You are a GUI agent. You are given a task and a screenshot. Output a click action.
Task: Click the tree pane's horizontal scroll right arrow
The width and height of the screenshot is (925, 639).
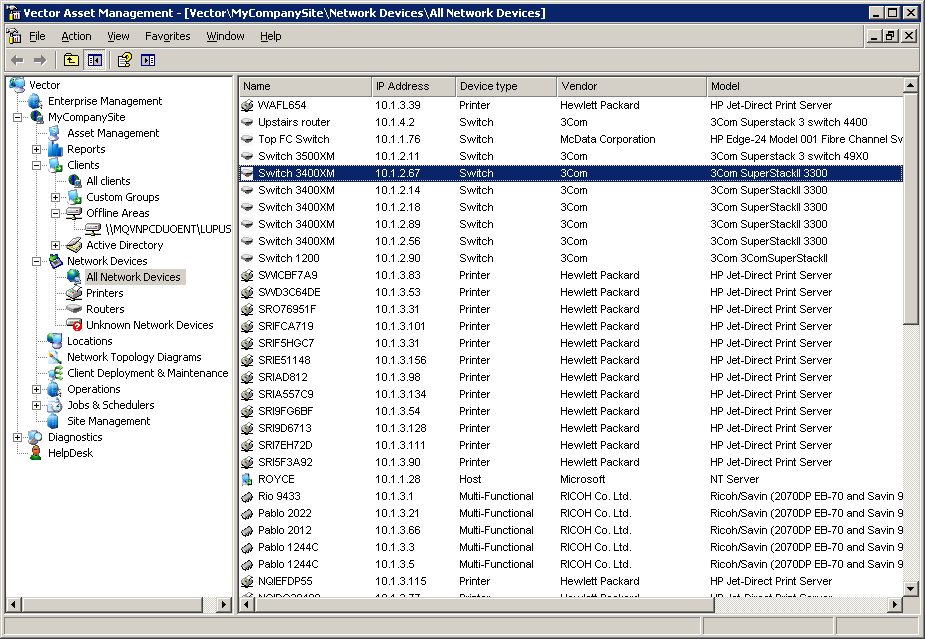tap(224, 604)
